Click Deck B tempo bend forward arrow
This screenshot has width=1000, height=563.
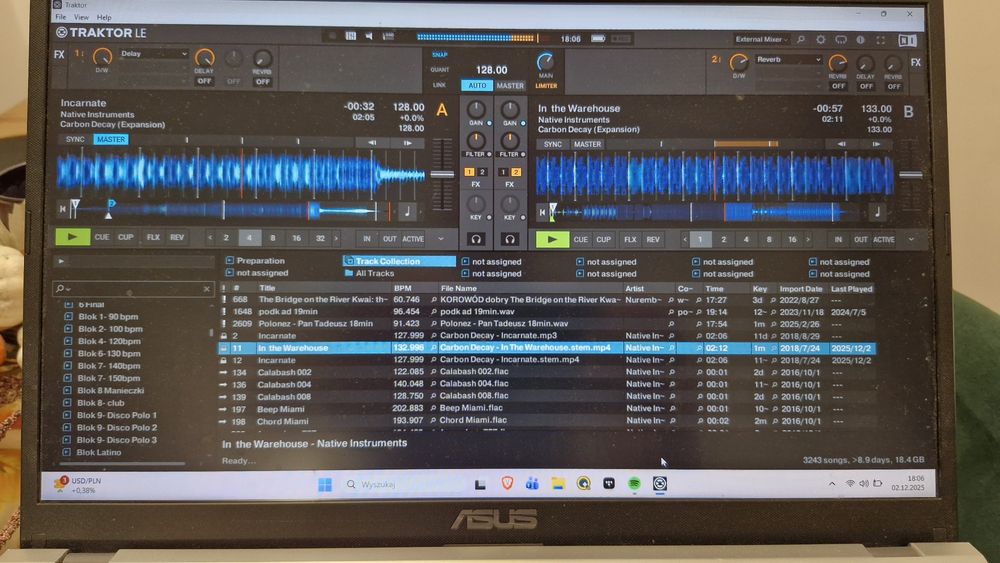(x=877, y=144)
